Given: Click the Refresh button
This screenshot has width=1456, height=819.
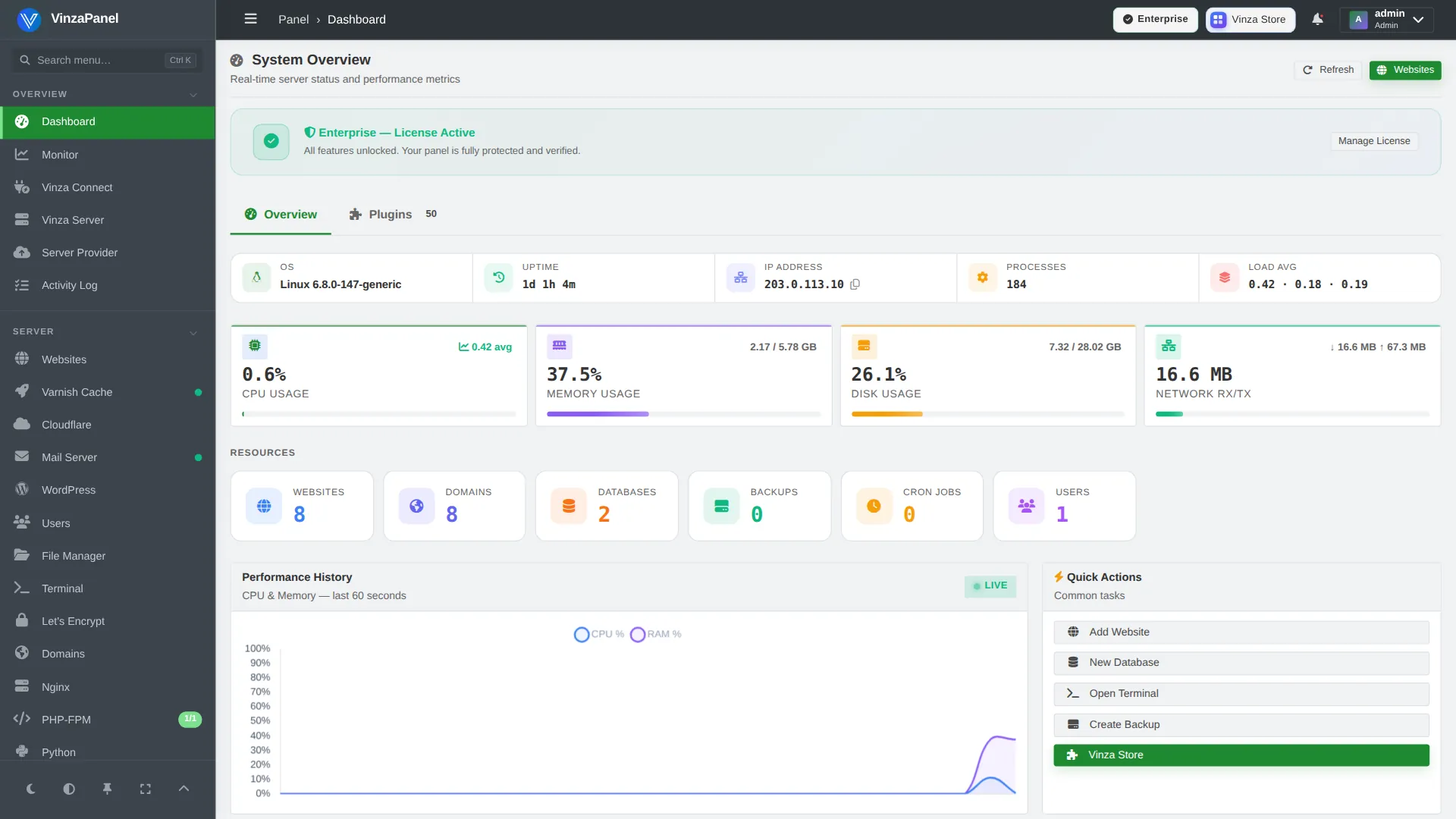Looking at the screenshot, I should 1328,70.
